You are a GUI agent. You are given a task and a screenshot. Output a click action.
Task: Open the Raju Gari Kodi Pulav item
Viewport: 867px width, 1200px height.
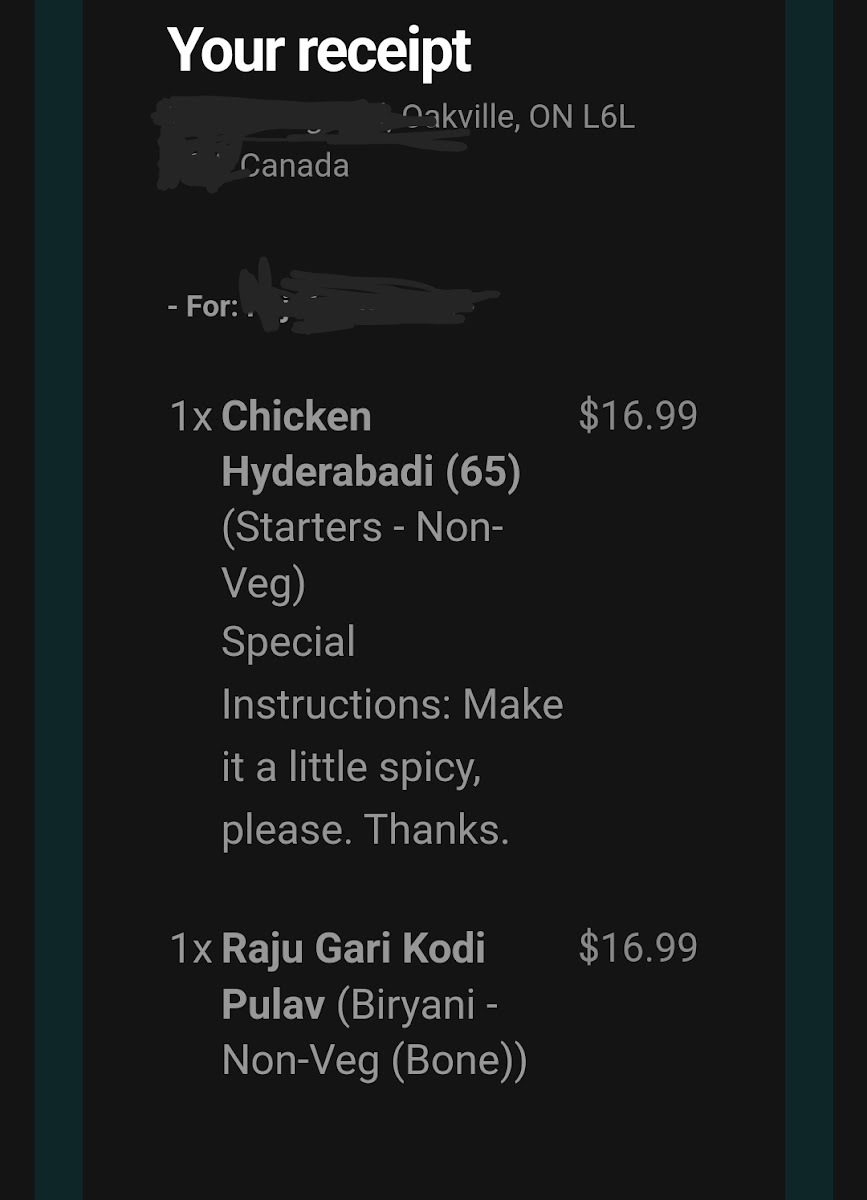point(352,950)
